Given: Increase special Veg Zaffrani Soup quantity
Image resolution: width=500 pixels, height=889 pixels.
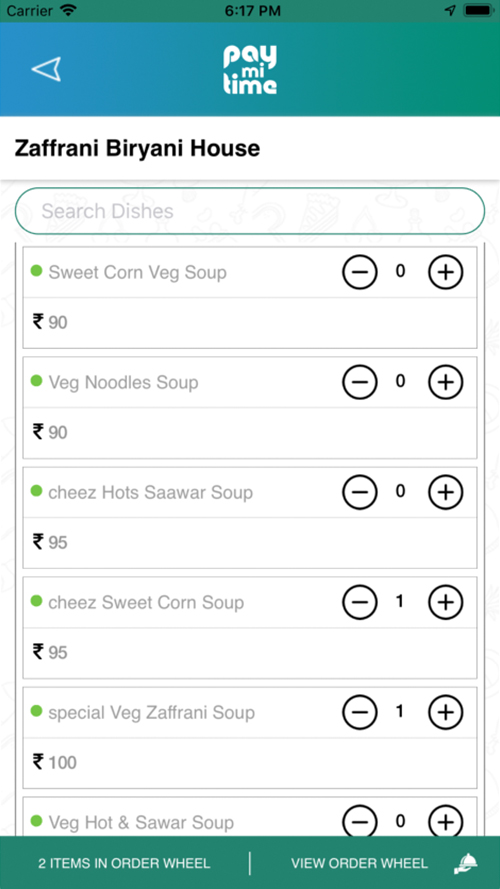Looking at the screenshot, I should pos(445,712).
